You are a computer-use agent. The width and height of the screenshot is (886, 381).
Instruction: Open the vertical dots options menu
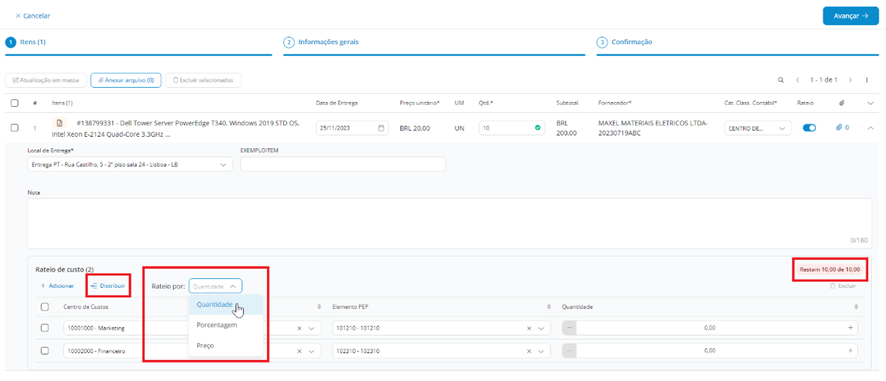[x=867, y=80]
